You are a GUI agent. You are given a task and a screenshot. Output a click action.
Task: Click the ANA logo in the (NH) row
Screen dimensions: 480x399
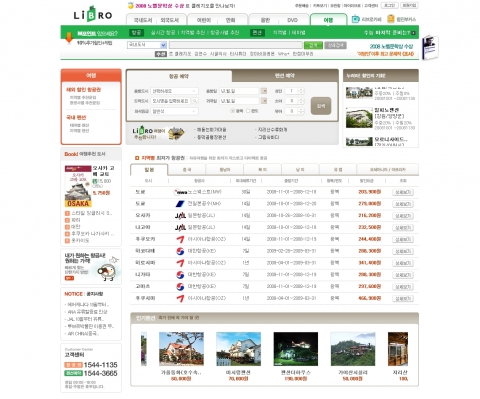pos(180,204)
